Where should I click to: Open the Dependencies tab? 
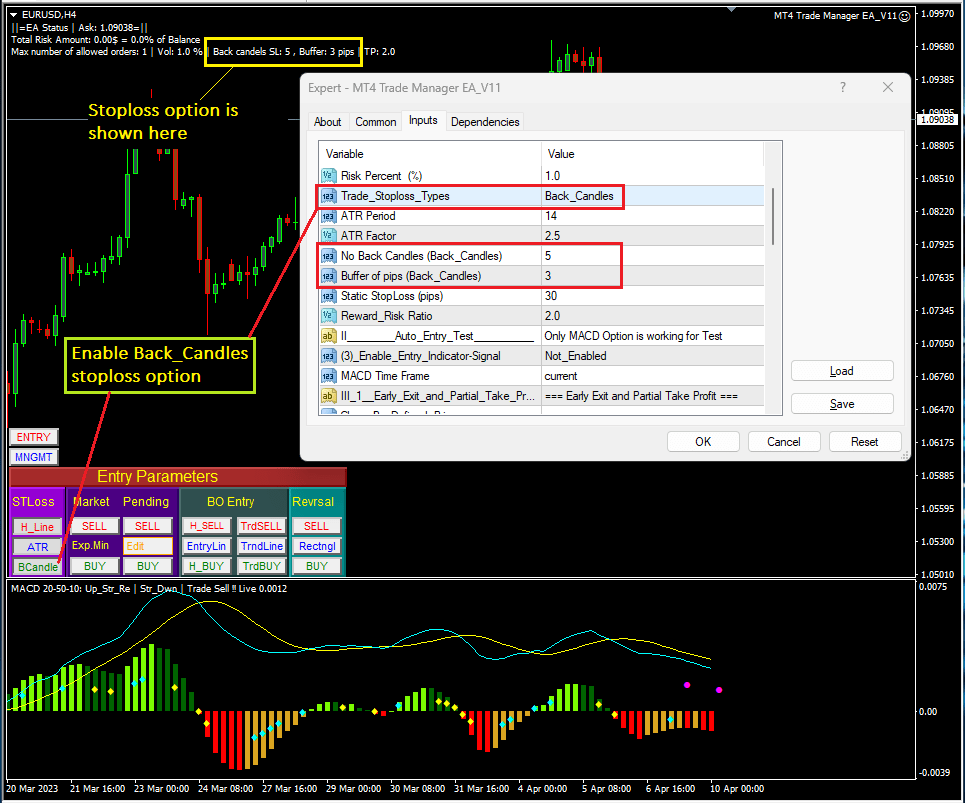485,122
